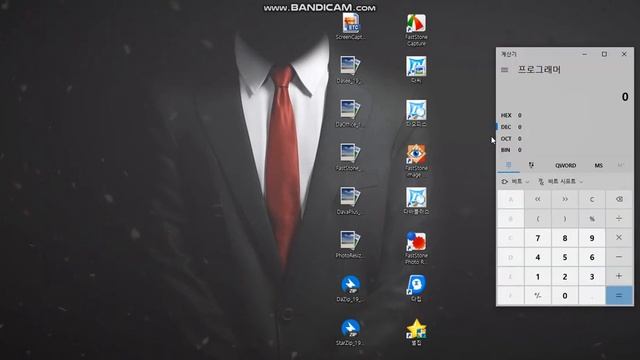Viewport: 640px width, 360px height.
Task: Click the open parenthesis key
Action: 538,219
